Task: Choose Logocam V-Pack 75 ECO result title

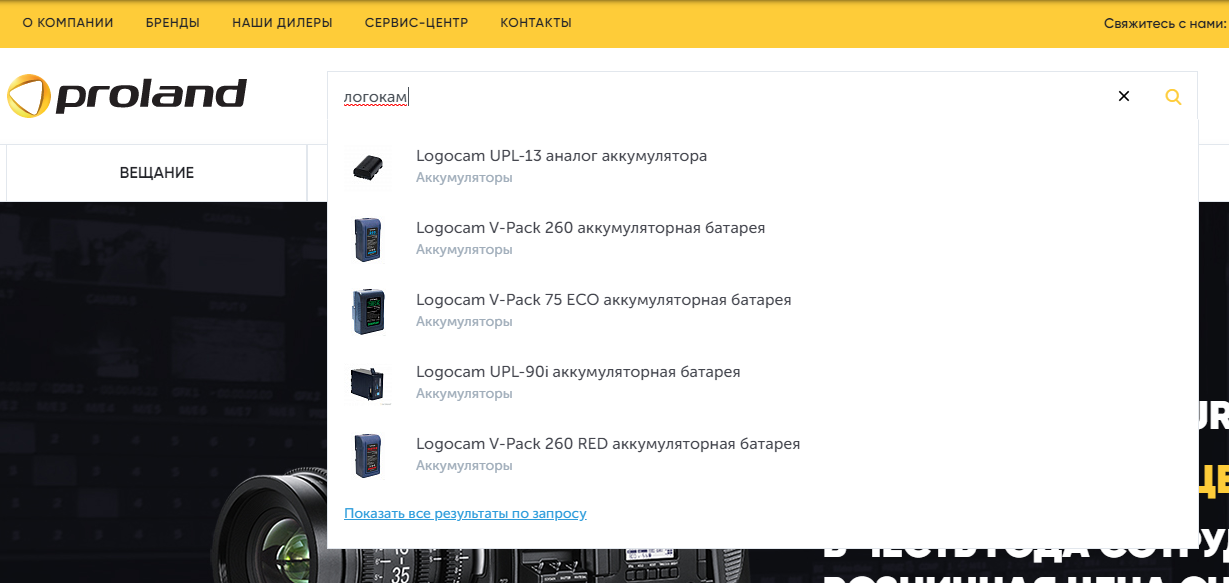Action: 603,300
